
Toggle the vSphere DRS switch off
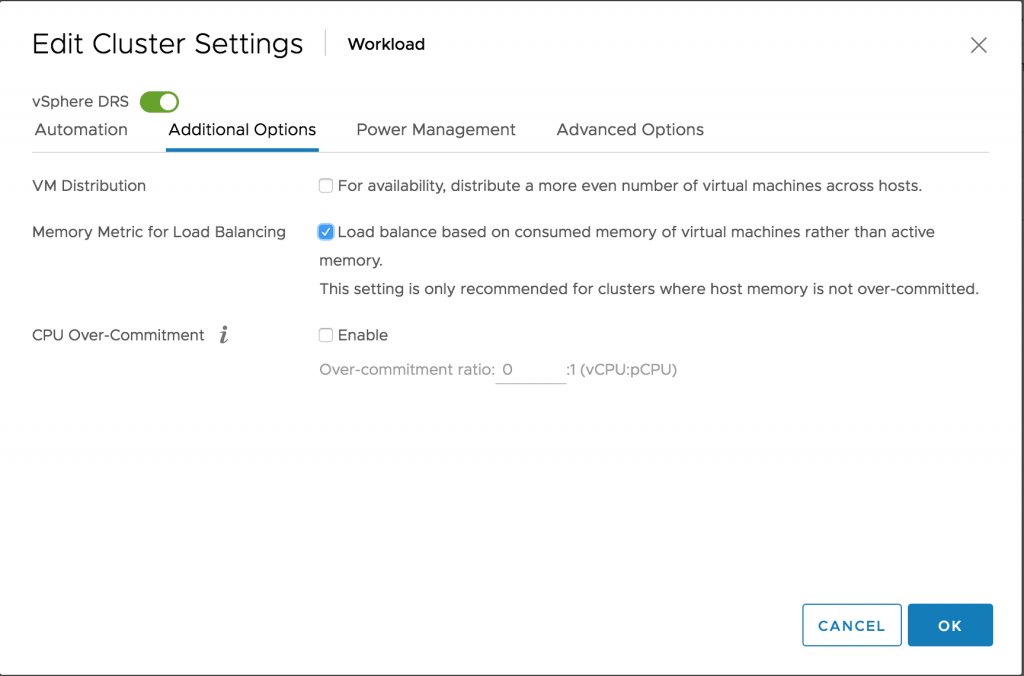pyautogui.click(x=159, y=102)
